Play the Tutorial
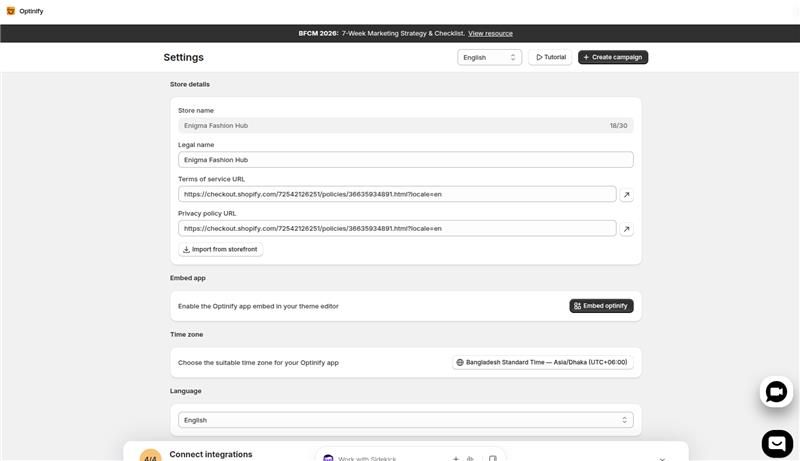 [x=550, y=57]
